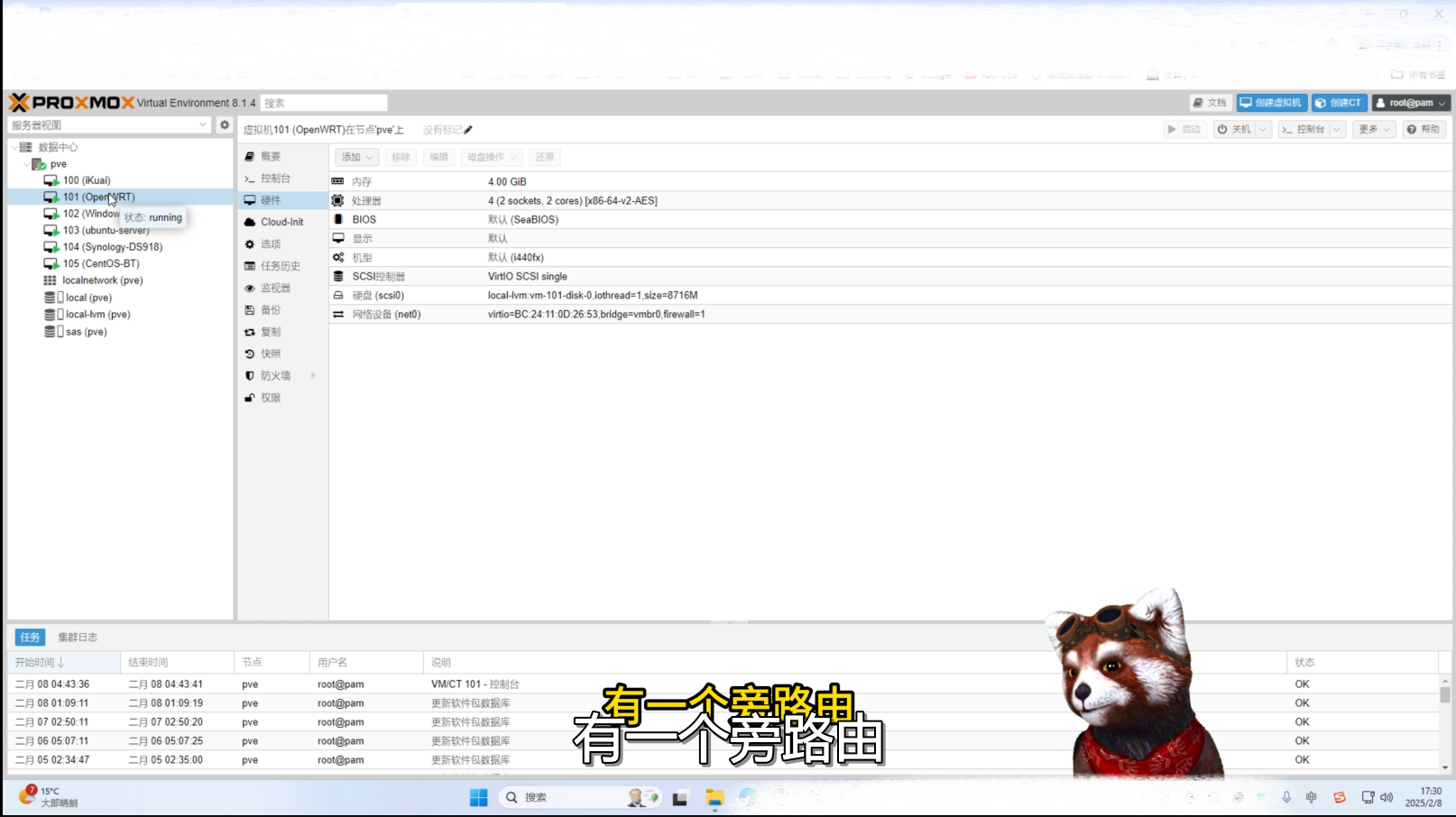Image resolution: width=1456 pixels, height=817 pixels.
Task: Open the 更多 more actions dropdown
Action: 1374,130
